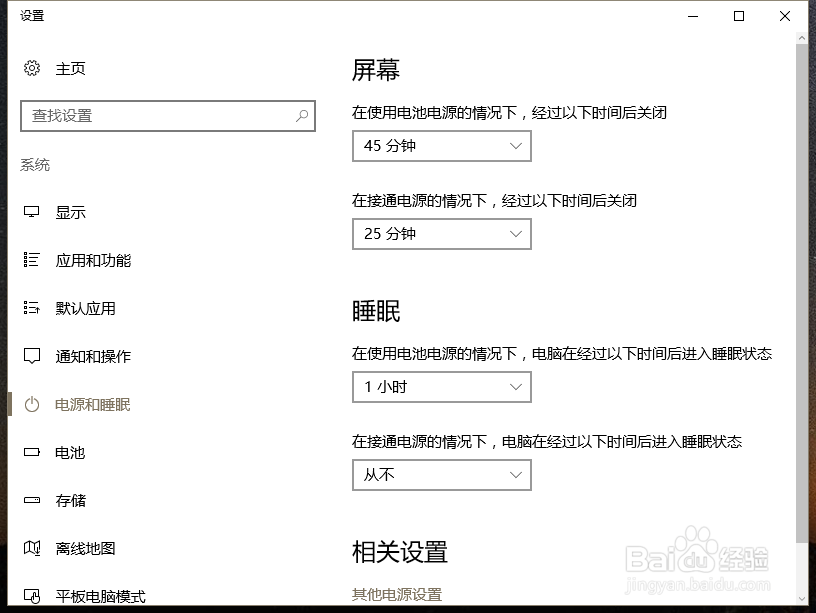
Task: Click inside the 查找设置 search box
Action: [150, 116]
